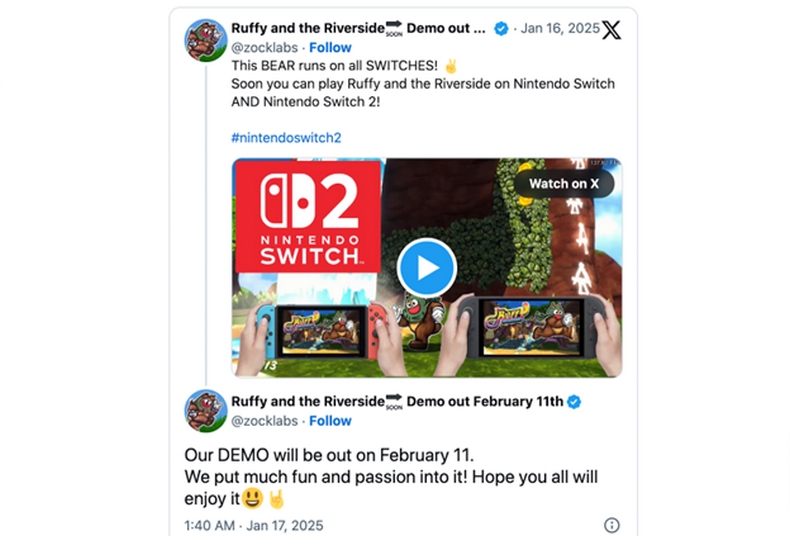Click the verified badge next to Jan 16, 2025
The width and height of the screenshot is (790, 536).
point(501,29)
